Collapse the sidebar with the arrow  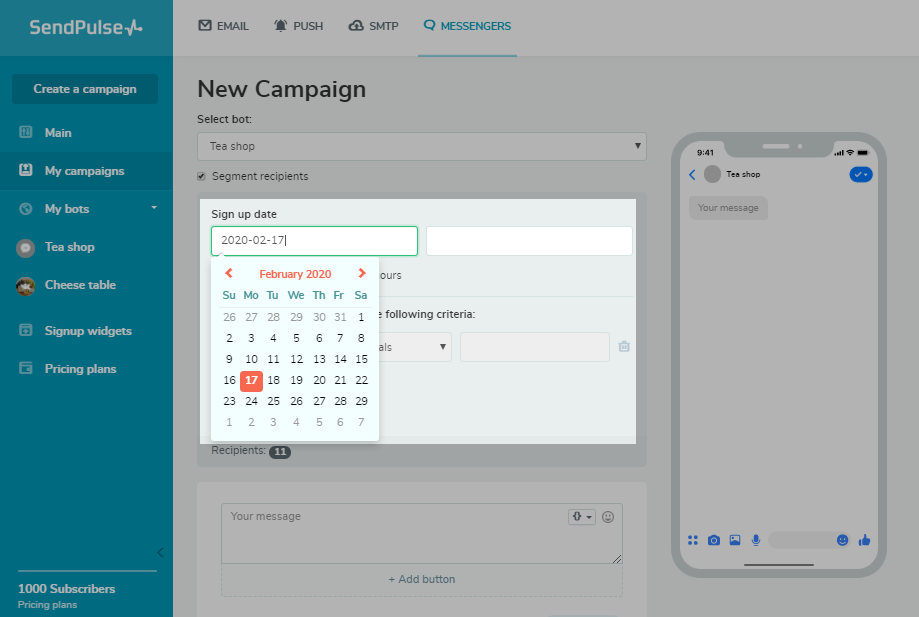tap(160, 552)
